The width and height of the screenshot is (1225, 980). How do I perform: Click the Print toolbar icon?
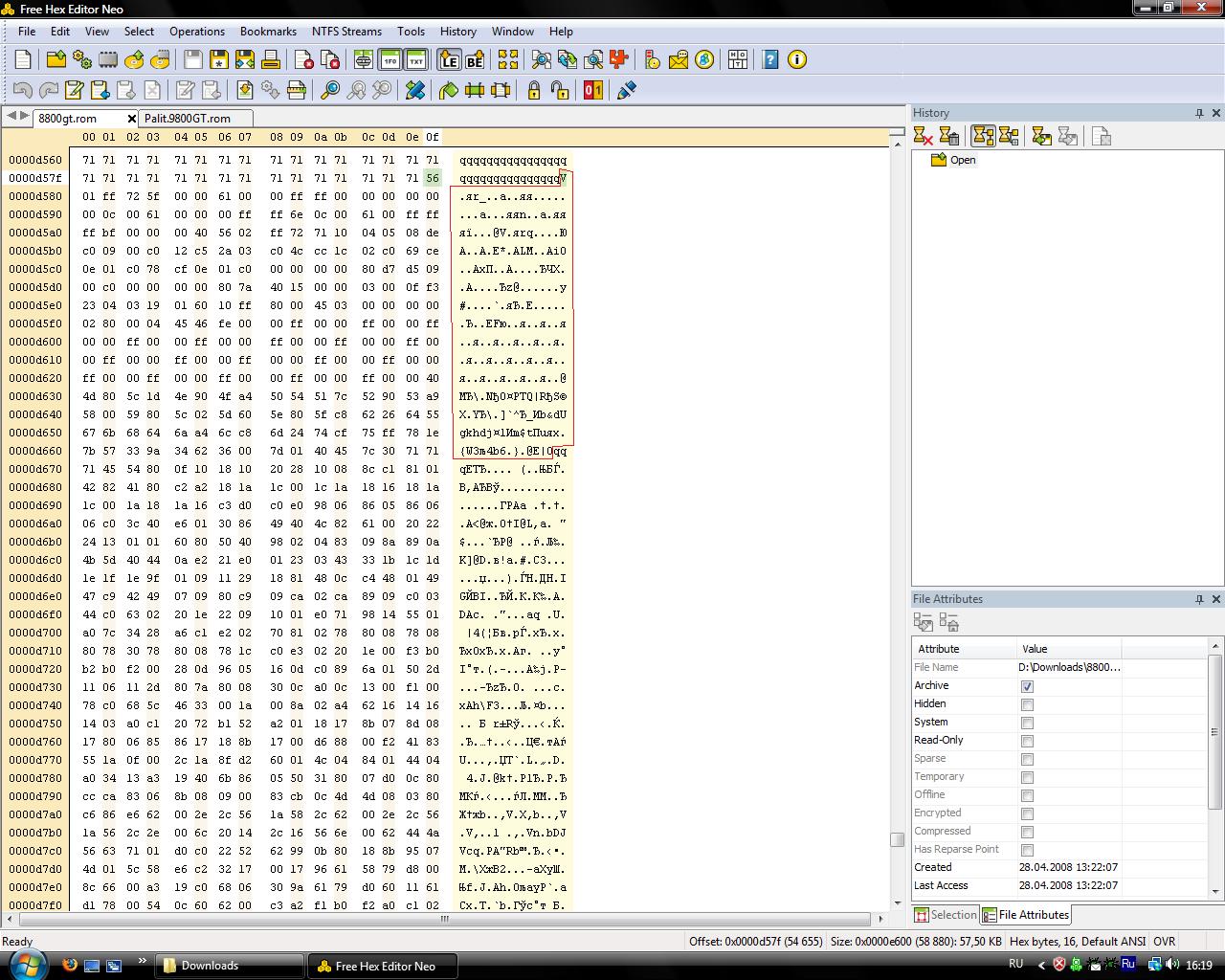(x=271, y=60)
